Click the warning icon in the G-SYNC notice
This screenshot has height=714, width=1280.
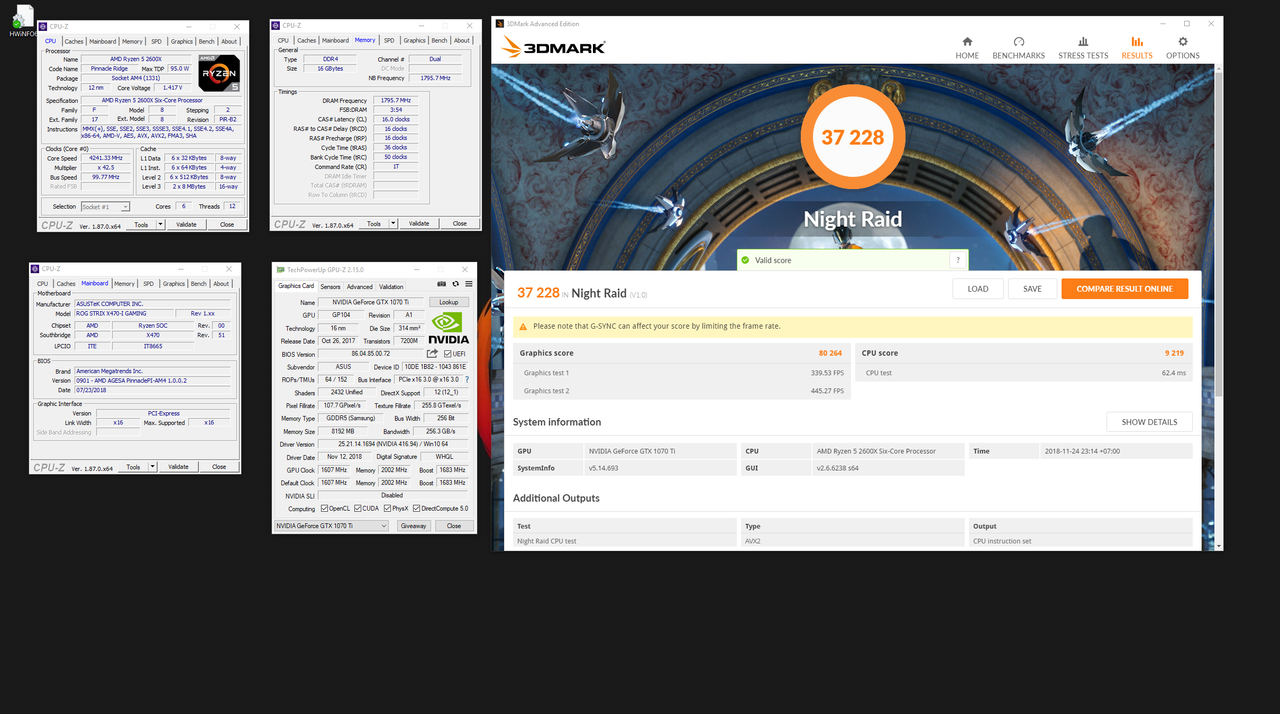tap(523, 326)
